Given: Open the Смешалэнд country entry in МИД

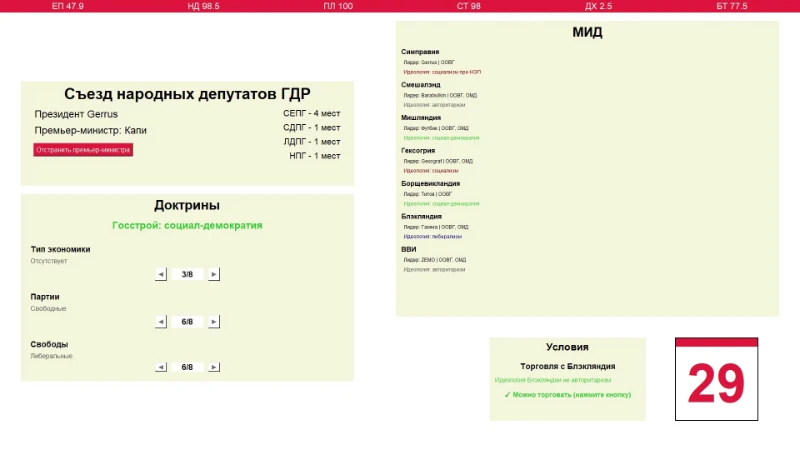Looking at the screenshot, I should (x=420, y=85).
